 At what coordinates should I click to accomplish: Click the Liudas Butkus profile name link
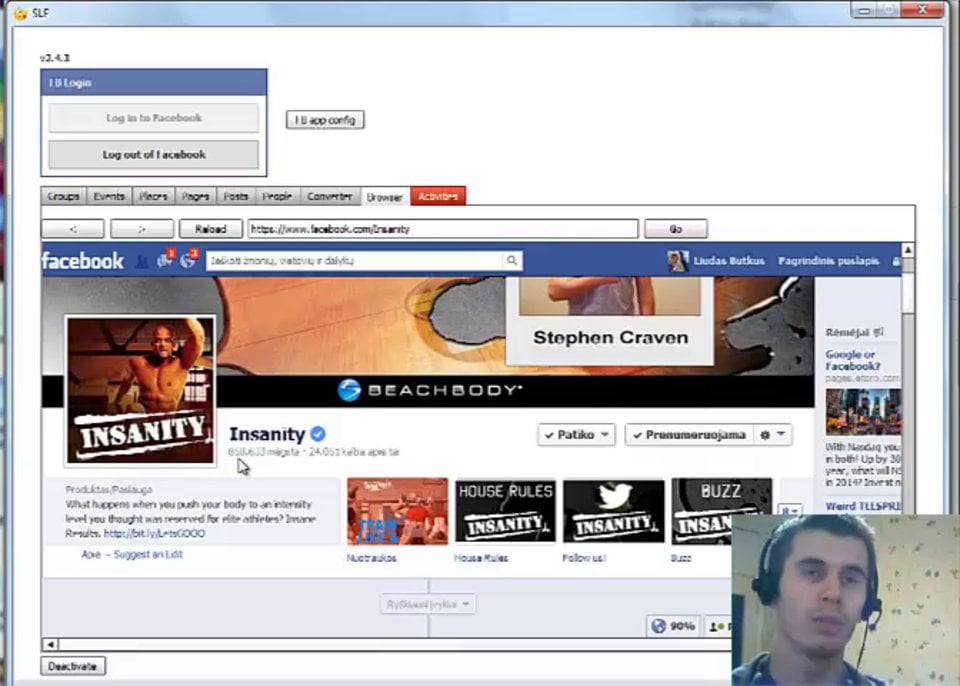729,261
